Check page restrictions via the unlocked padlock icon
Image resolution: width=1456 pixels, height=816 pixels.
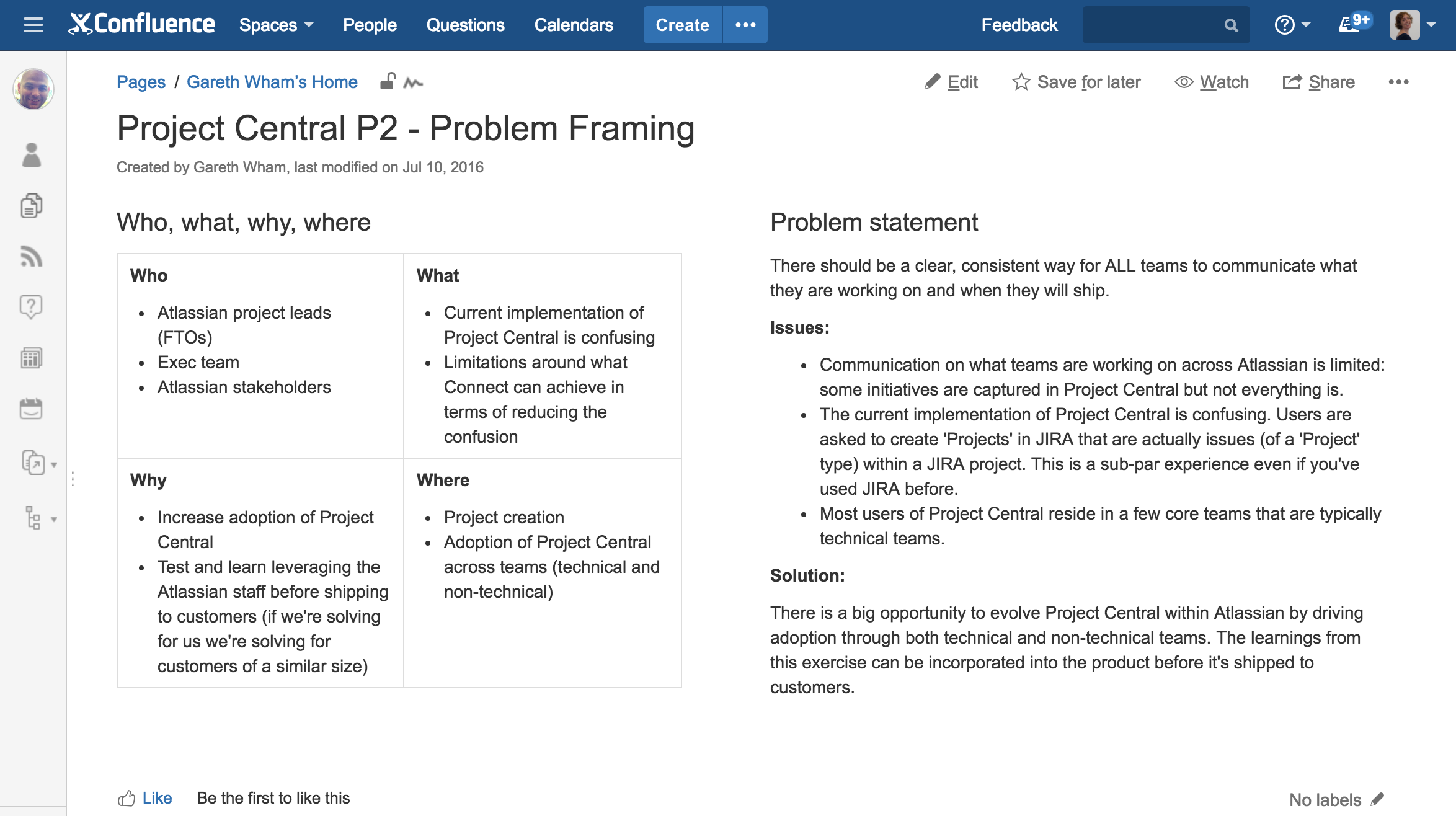[388, 81]
